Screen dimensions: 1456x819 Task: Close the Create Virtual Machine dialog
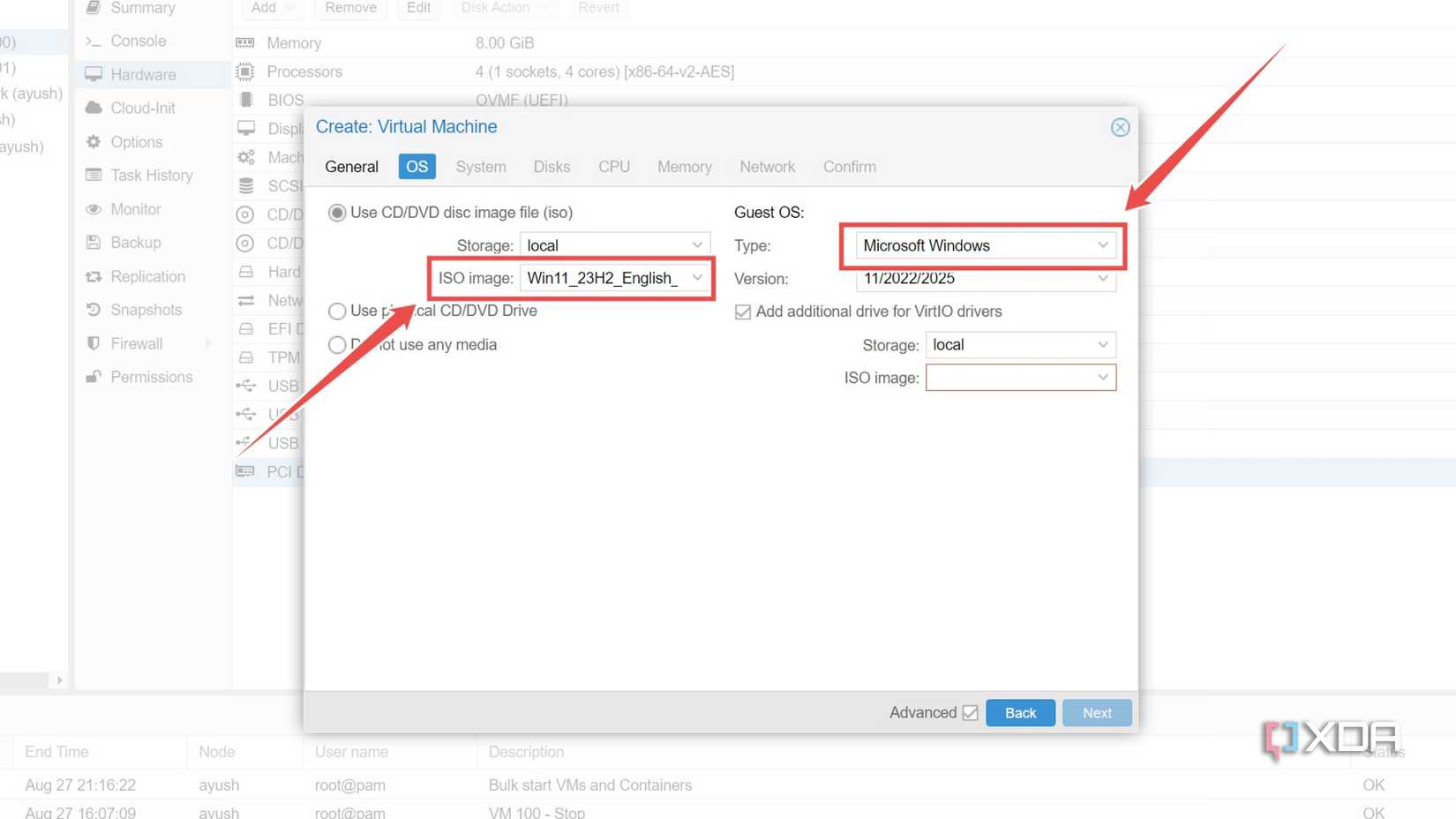tap(1120, 127)
